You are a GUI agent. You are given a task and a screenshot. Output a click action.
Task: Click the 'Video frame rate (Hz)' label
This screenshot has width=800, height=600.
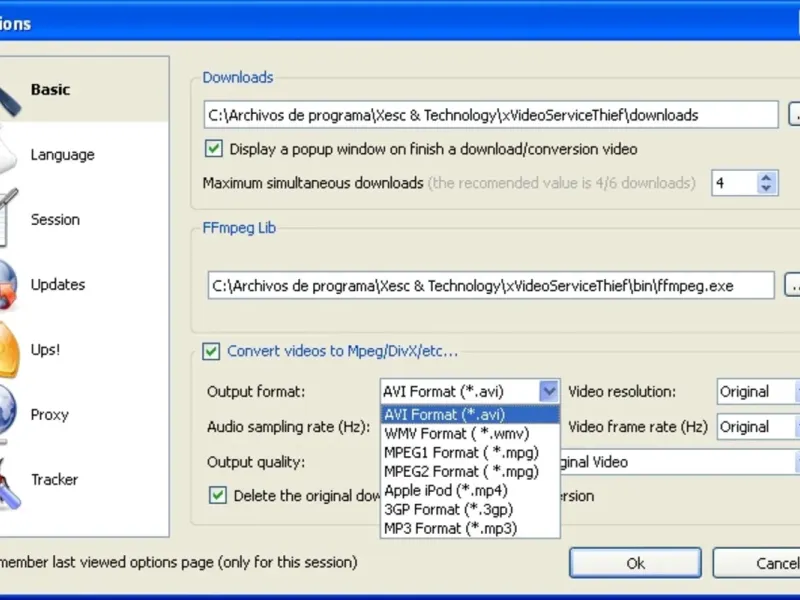point(638,427)
